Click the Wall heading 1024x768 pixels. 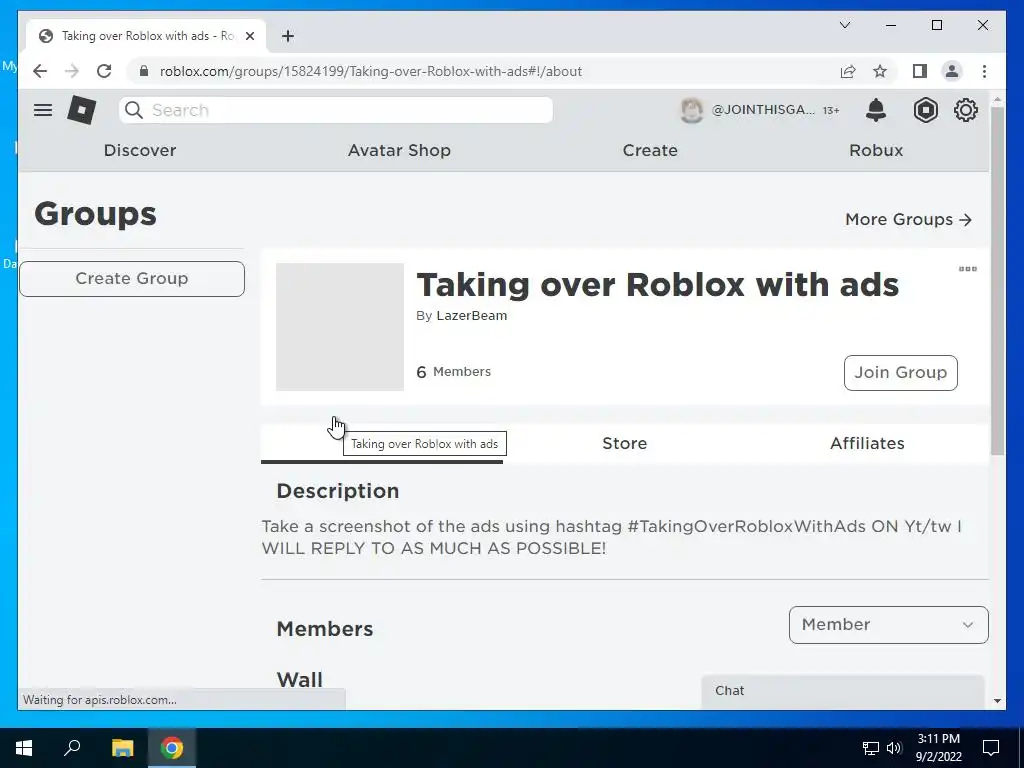click(300, 680)
